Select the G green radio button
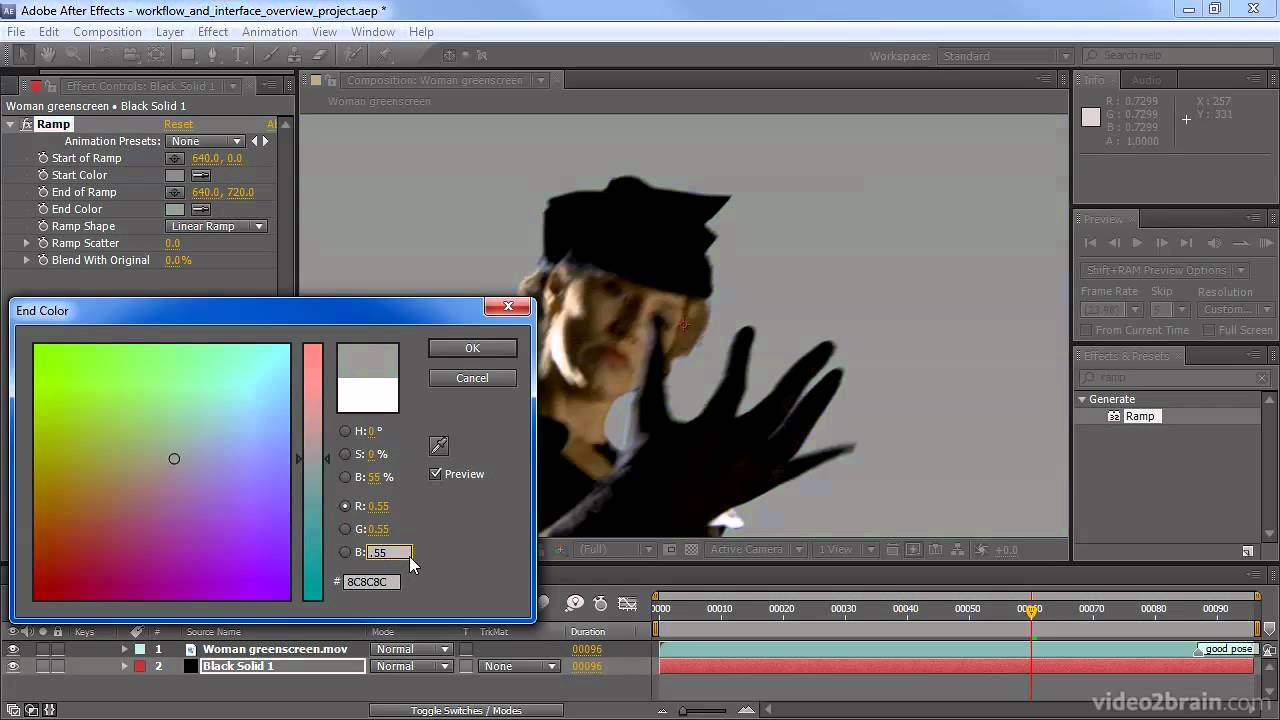The image size is (1280, 720). [x=345, y=529]
